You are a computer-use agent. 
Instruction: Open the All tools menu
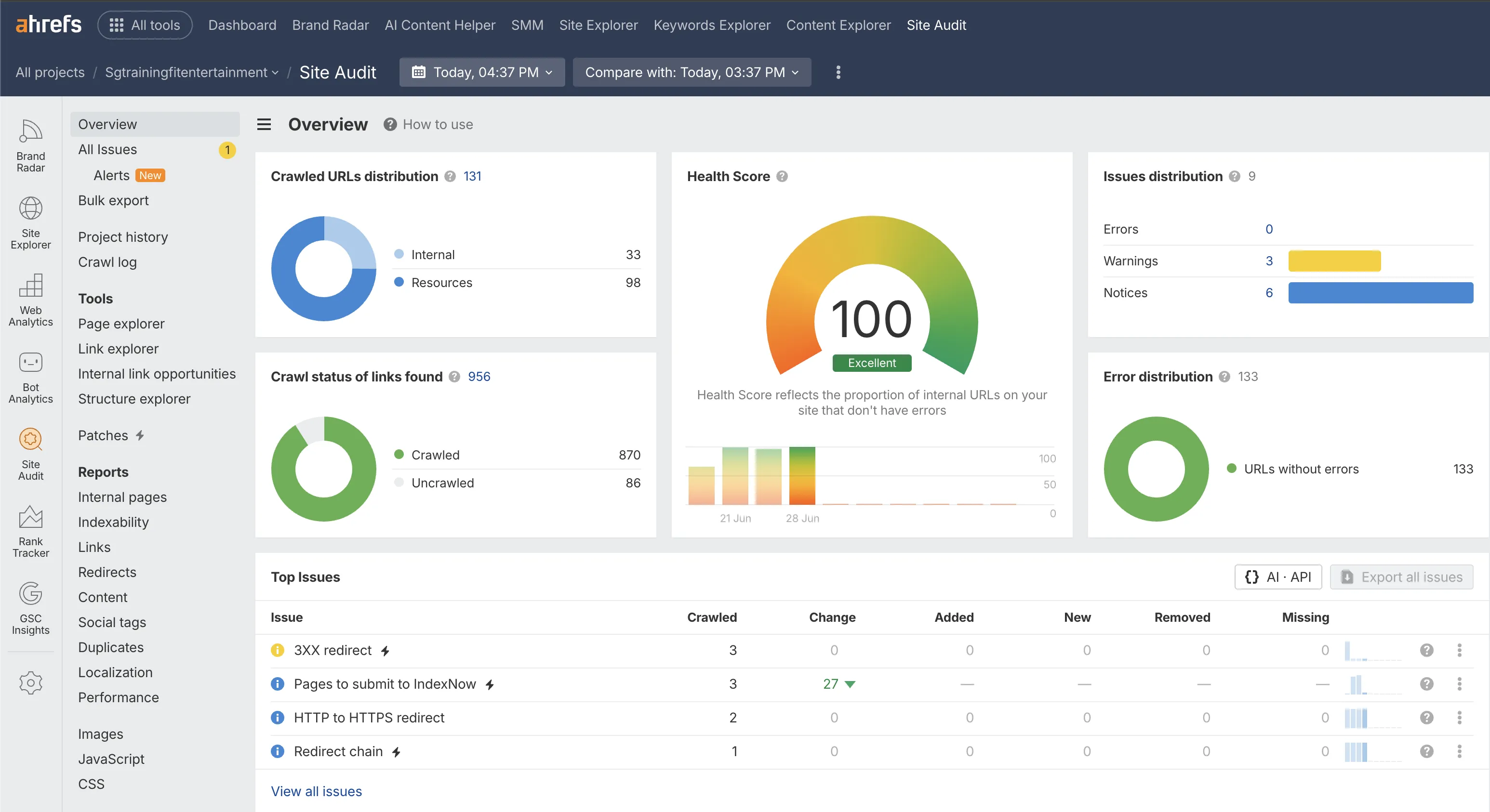pyautogui.click(x=145, y=25)
